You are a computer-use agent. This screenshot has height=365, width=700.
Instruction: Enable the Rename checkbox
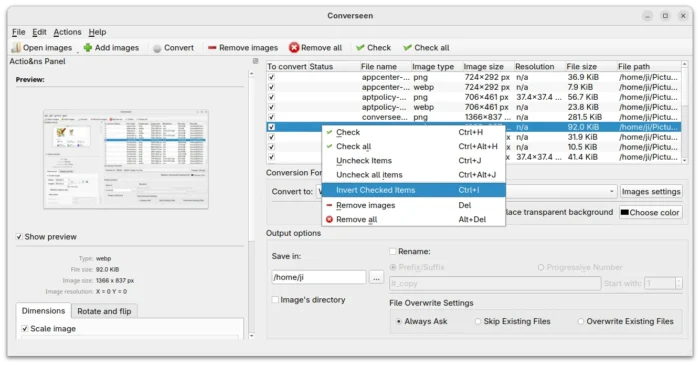(x=393, y=251)
